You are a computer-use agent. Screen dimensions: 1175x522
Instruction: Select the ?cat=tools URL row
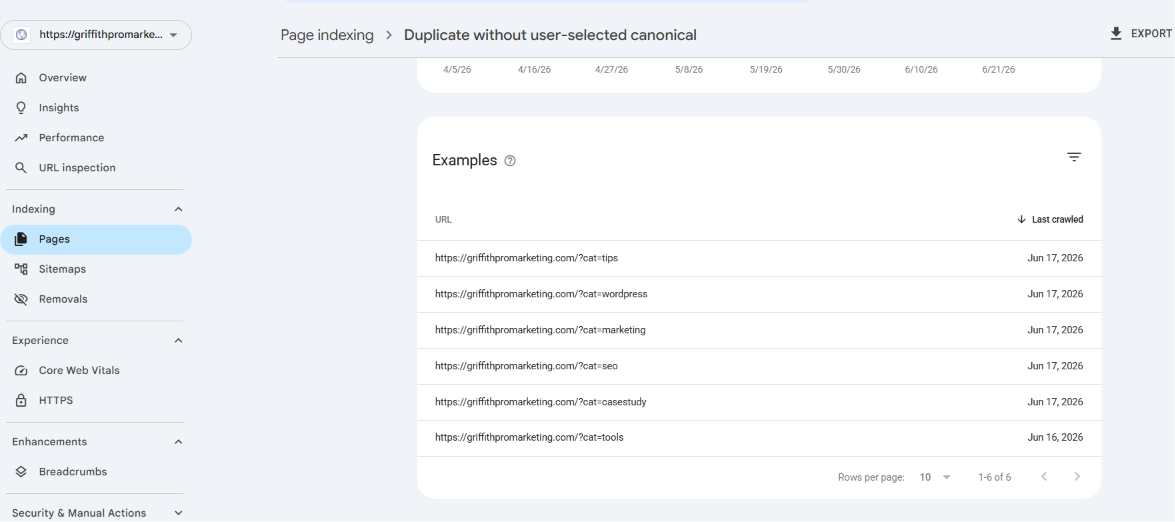[759, 438]
